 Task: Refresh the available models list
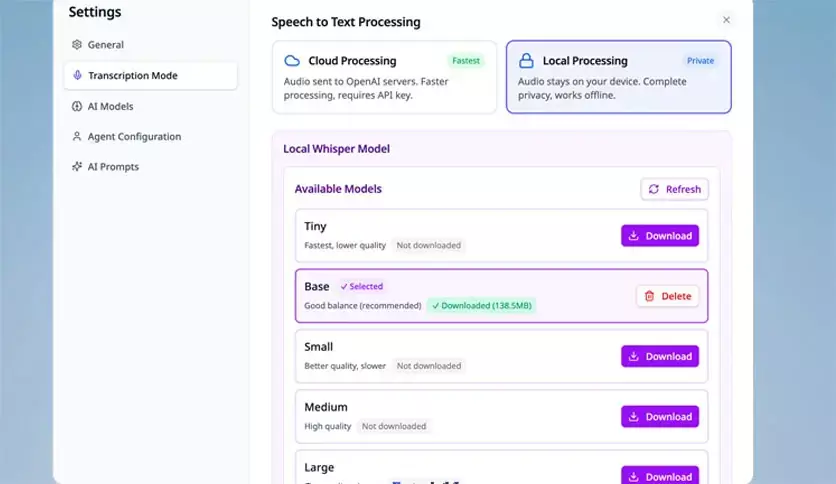(x=674, y=189)
